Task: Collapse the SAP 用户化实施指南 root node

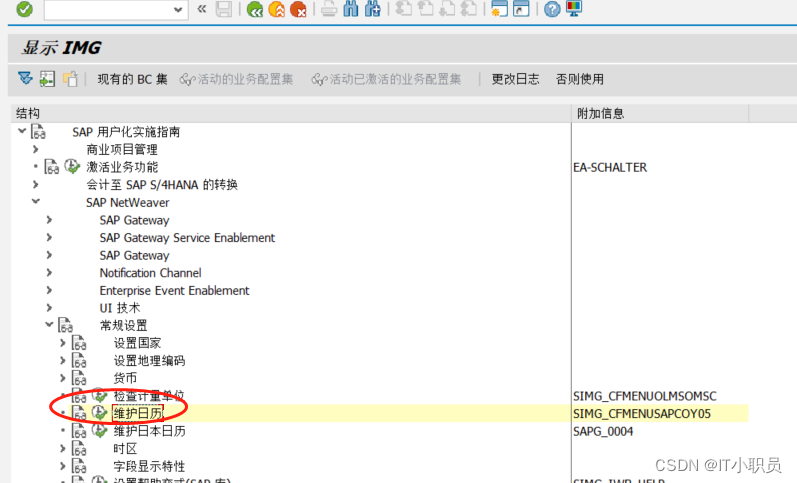Action: (x=22, y=131)
